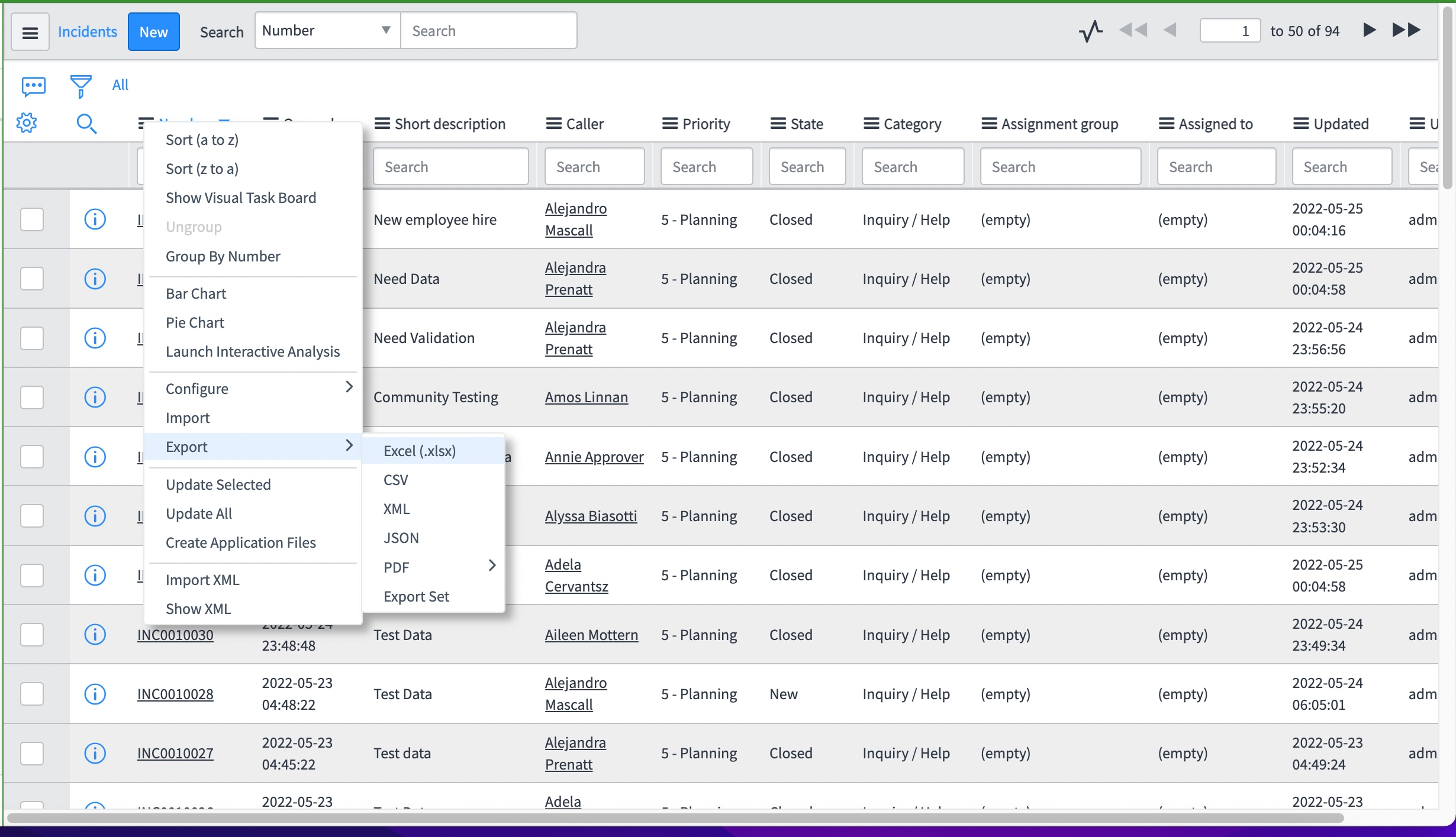The width and height of the screenshot is (1456, 837).
Task: Open the list column search row
Action: (86, 124)
